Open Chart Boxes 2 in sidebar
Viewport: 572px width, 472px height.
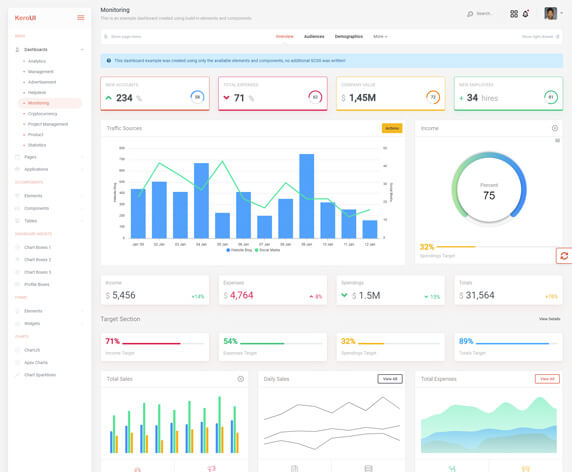pos(37,260)
